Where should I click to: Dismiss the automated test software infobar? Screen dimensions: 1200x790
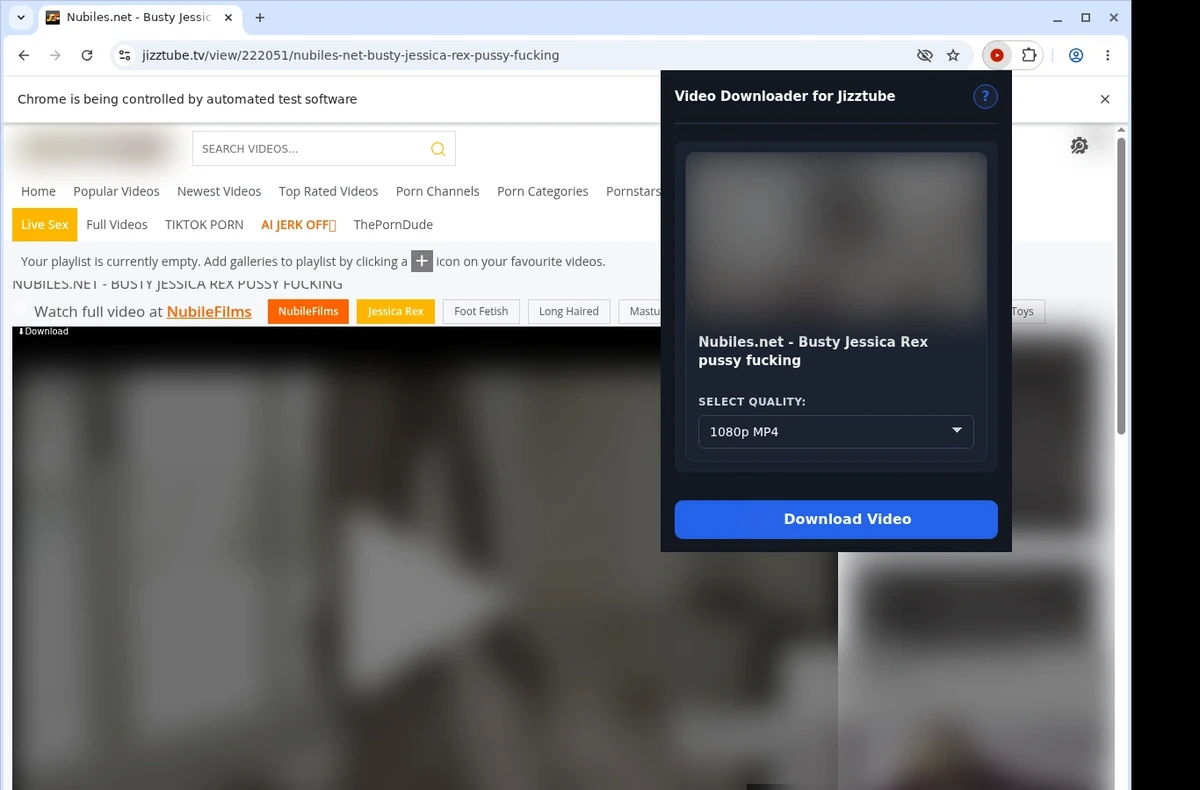pyautogui.click(x=1105, y=99)
